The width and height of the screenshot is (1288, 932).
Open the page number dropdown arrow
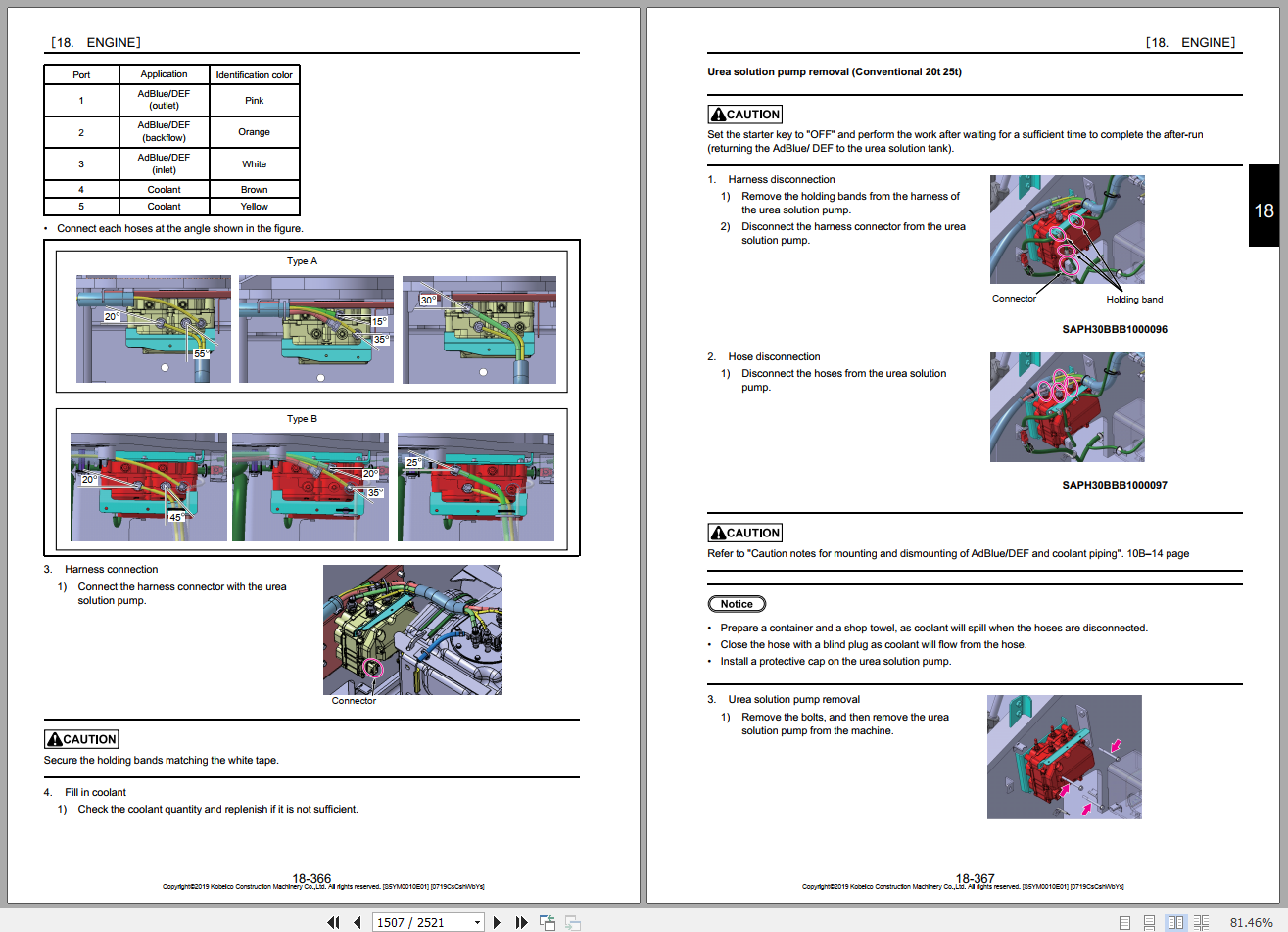click(x=477, y=922)
